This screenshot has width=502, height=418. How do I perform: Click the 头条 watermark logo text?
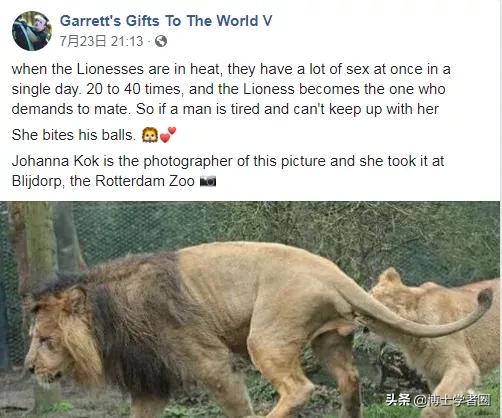[397, 399]
